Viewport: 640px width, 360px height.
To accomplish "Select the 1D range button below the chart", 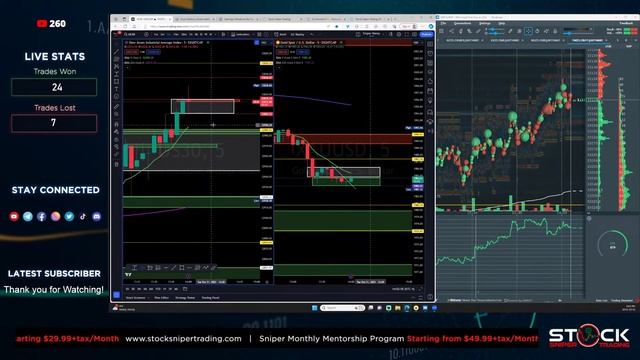I will 127,289.
